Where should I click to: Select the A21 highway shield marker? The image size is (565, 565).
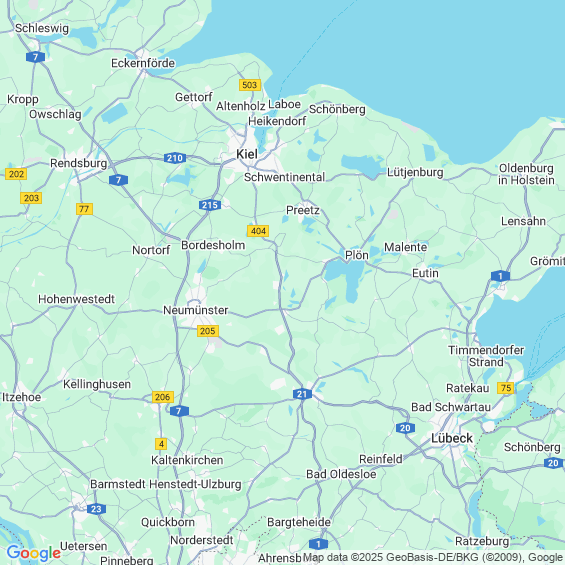point(302,394)
